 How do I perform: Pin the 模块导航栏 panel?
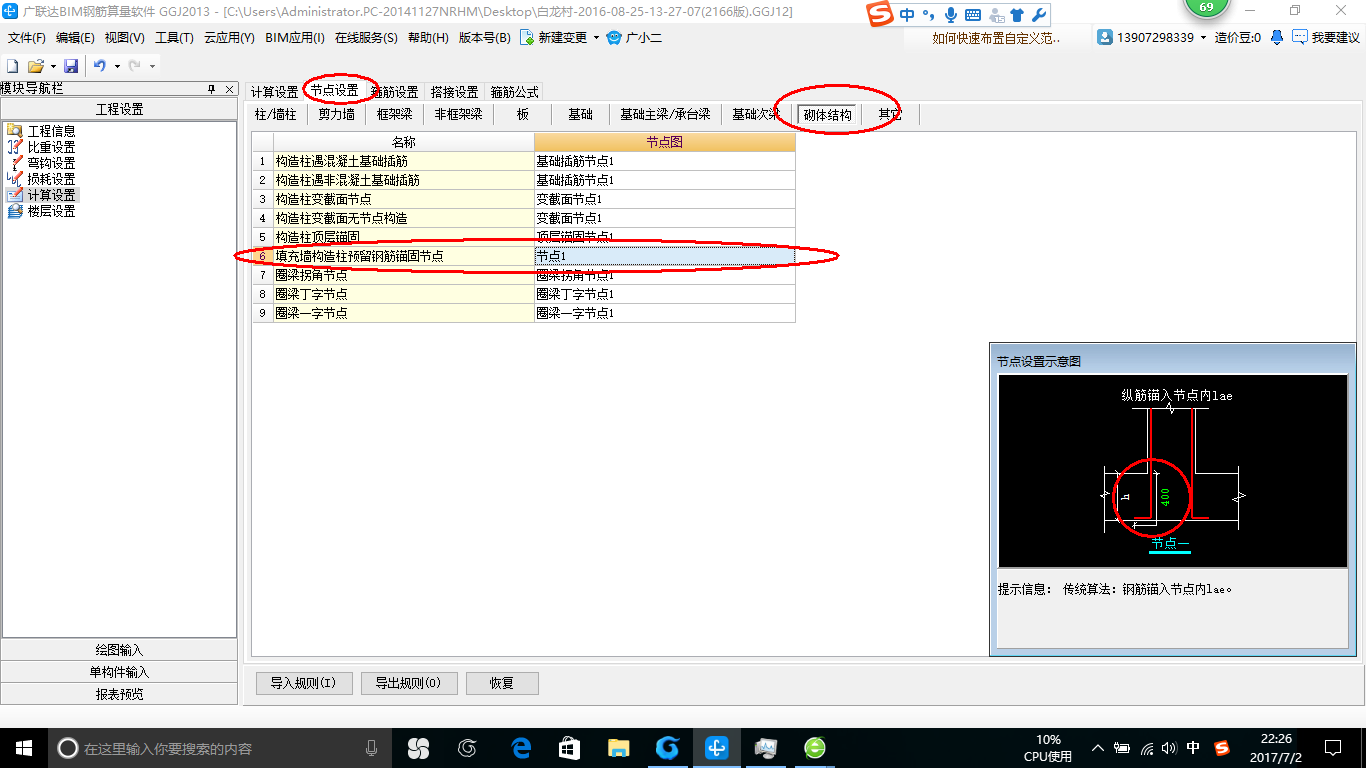coord(211,89)
